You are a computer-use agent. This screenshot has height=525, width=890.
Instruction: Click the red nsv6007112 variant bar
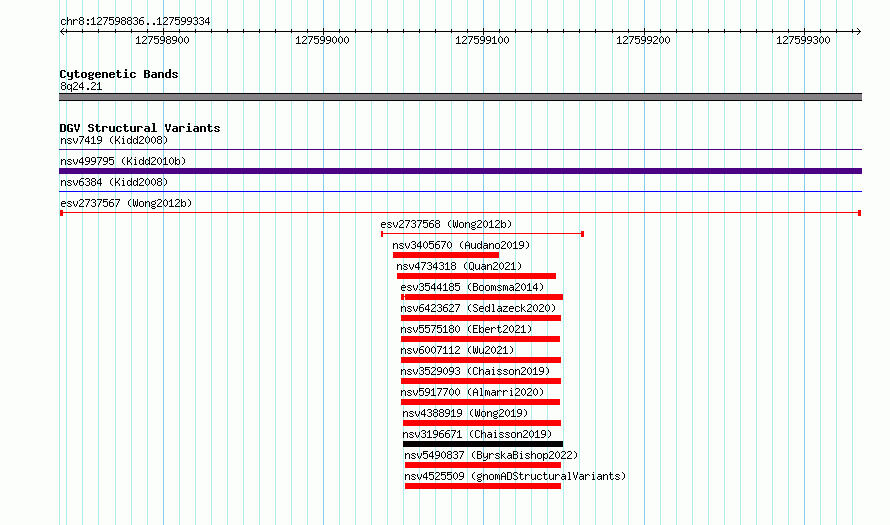pos(481,360)
